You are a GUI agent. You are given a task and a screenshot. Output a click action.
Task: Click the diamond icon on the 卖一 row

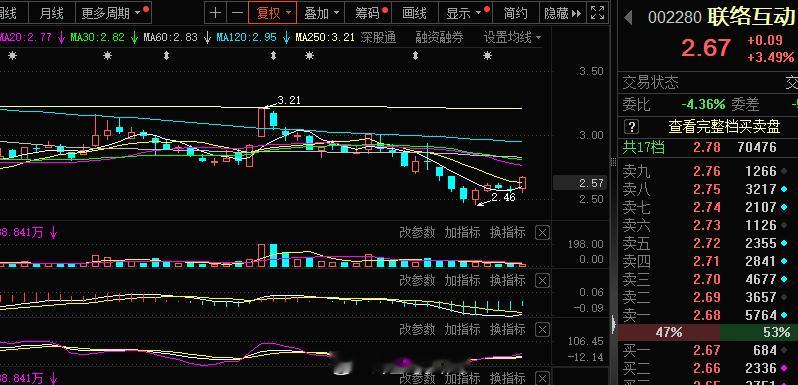pyautogui.click(x=785, y=315)
